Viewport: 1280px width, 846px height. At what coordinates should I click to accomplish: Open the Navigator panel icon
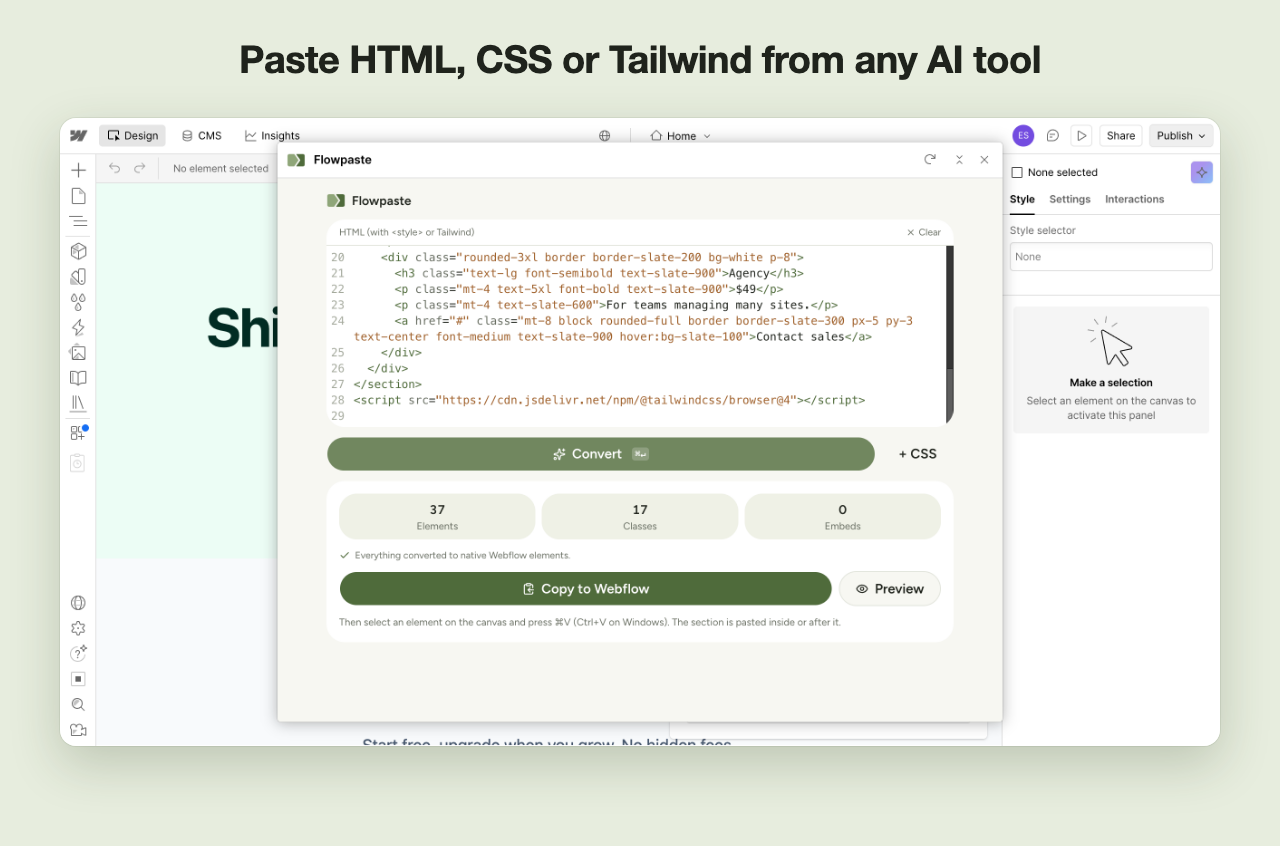78,222
